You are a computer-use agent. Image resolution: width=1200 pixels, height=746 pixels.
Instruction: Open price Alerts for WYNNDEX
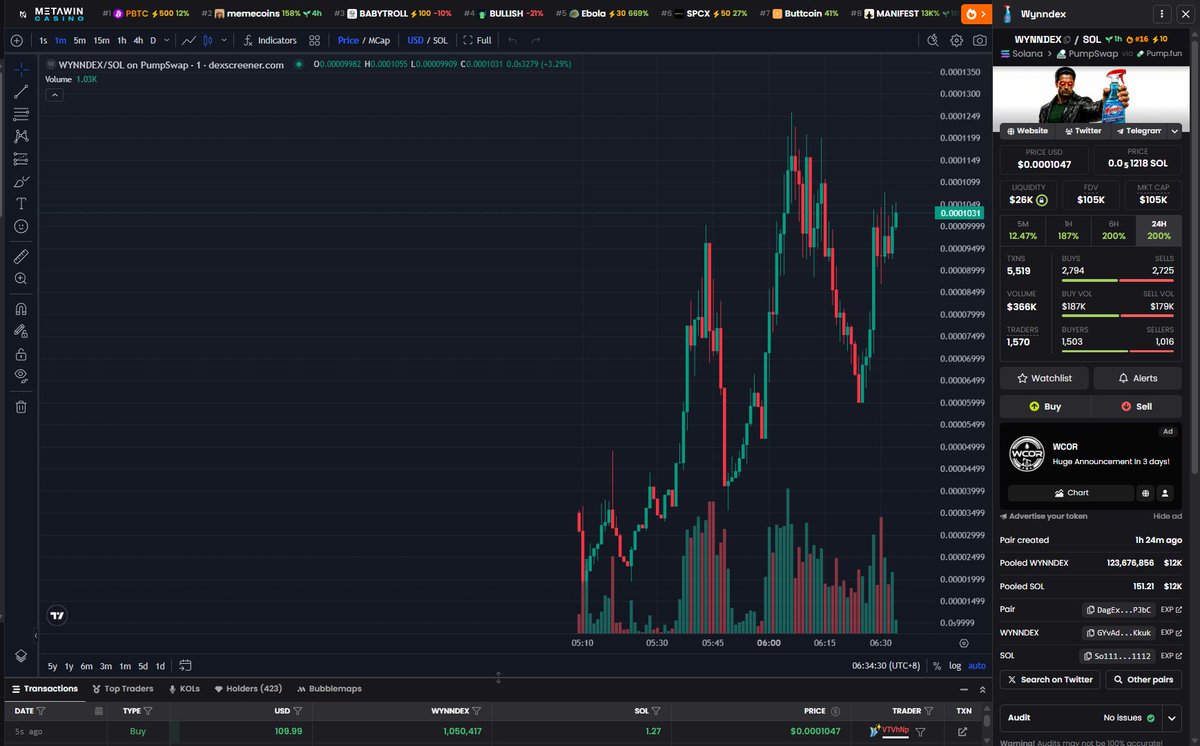[x=1138, y=378]
